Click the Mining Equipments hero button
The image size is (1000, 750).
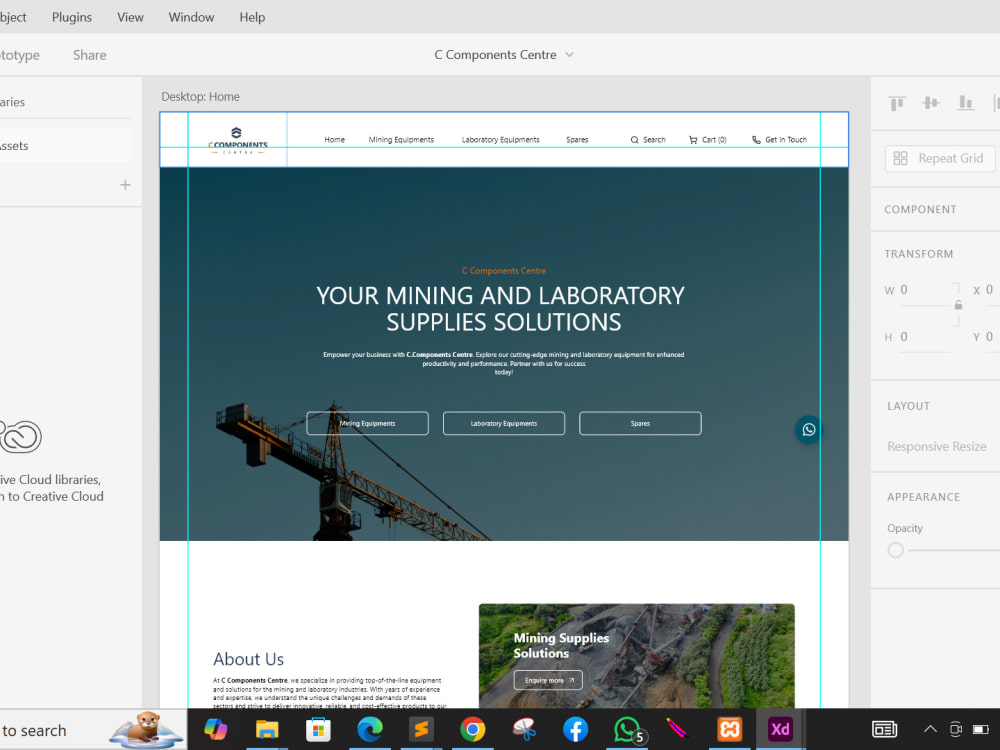pyautogui.click(x=367, y=423)
